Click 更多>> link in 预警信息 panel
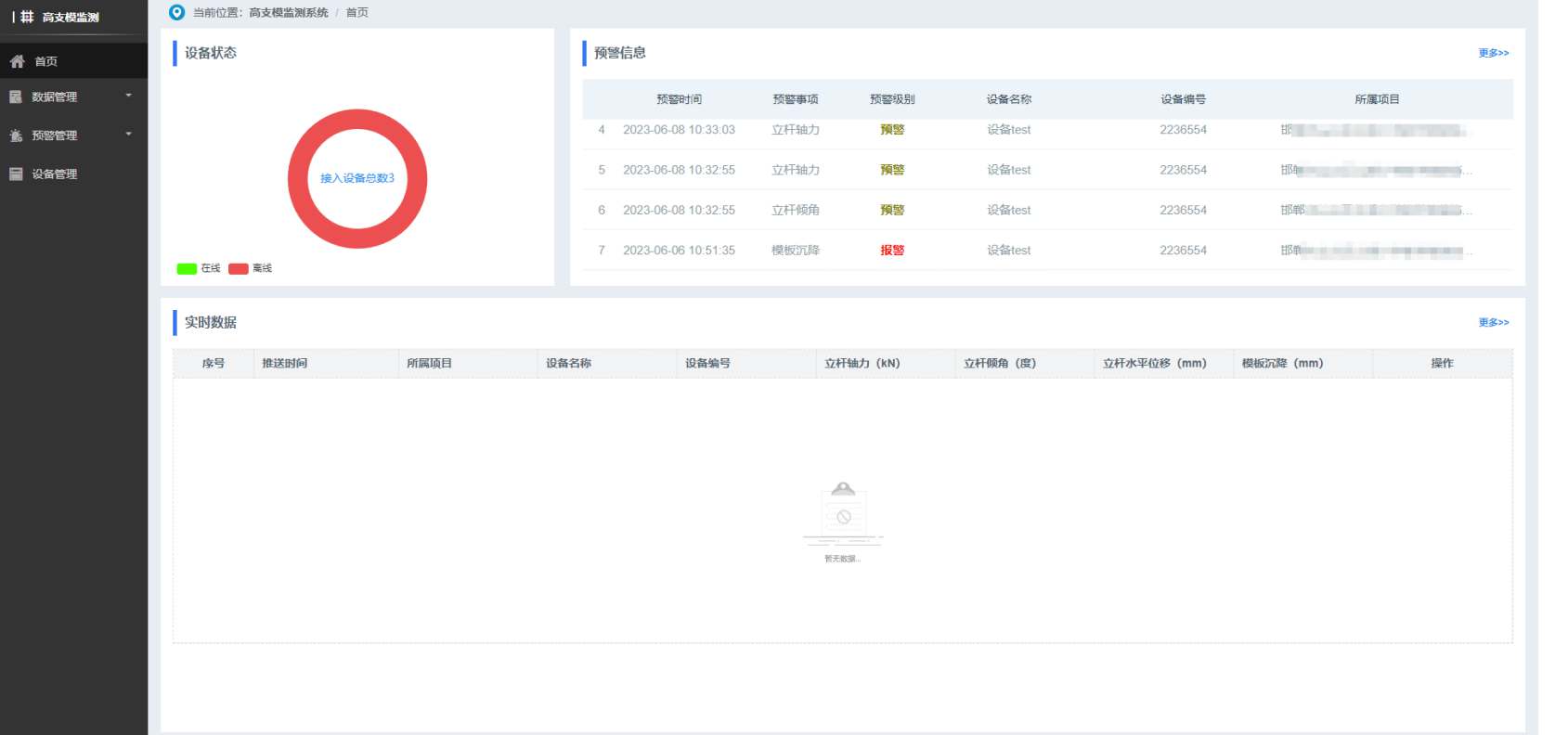 click(1493, 53)
